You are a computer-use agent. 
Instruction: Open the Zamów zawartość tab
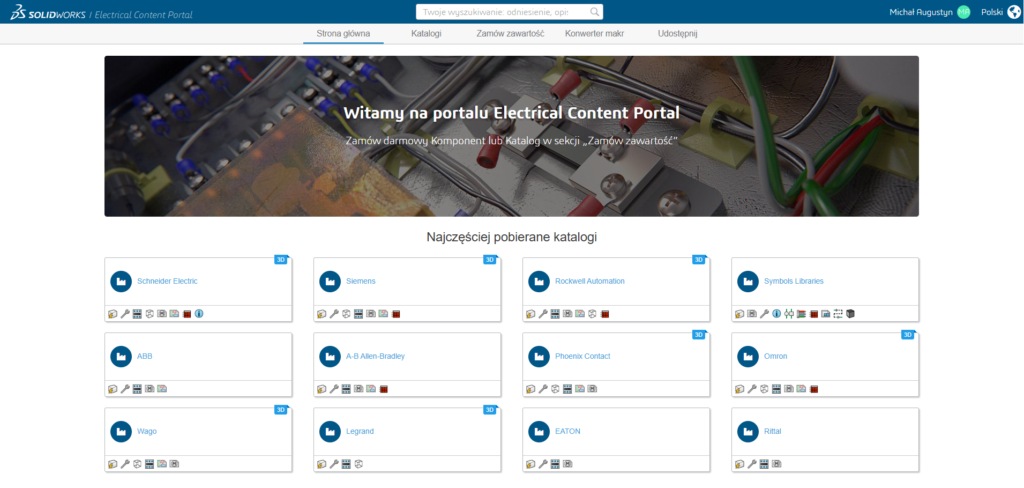pyautogui.click(x=510, y=33)
